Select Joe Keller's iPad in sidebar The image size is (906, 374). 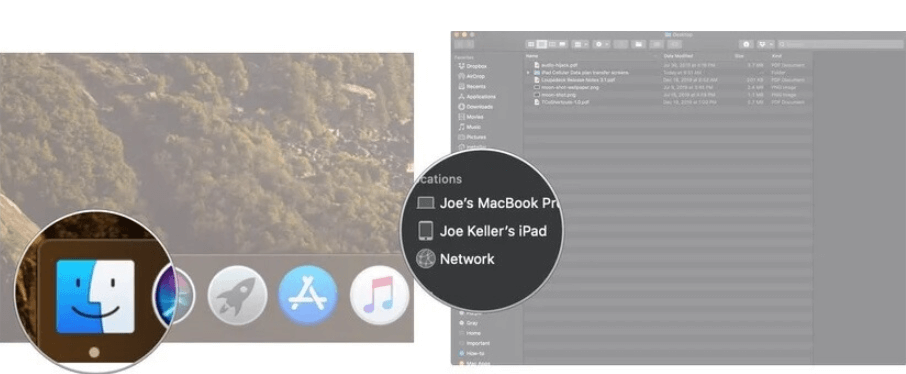[x=482, y=231]
